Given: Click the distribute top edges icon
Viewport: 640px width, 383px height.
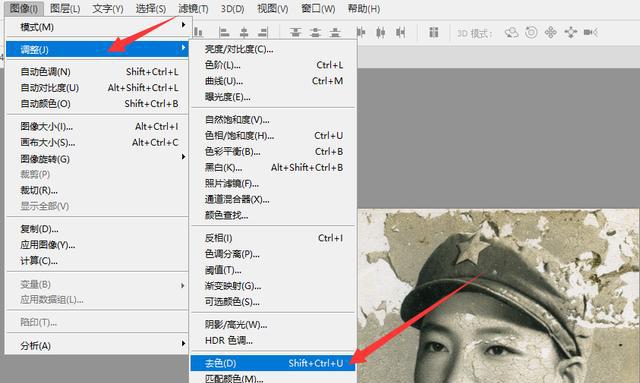Looking at the screenshot, I should click(296, 32).
